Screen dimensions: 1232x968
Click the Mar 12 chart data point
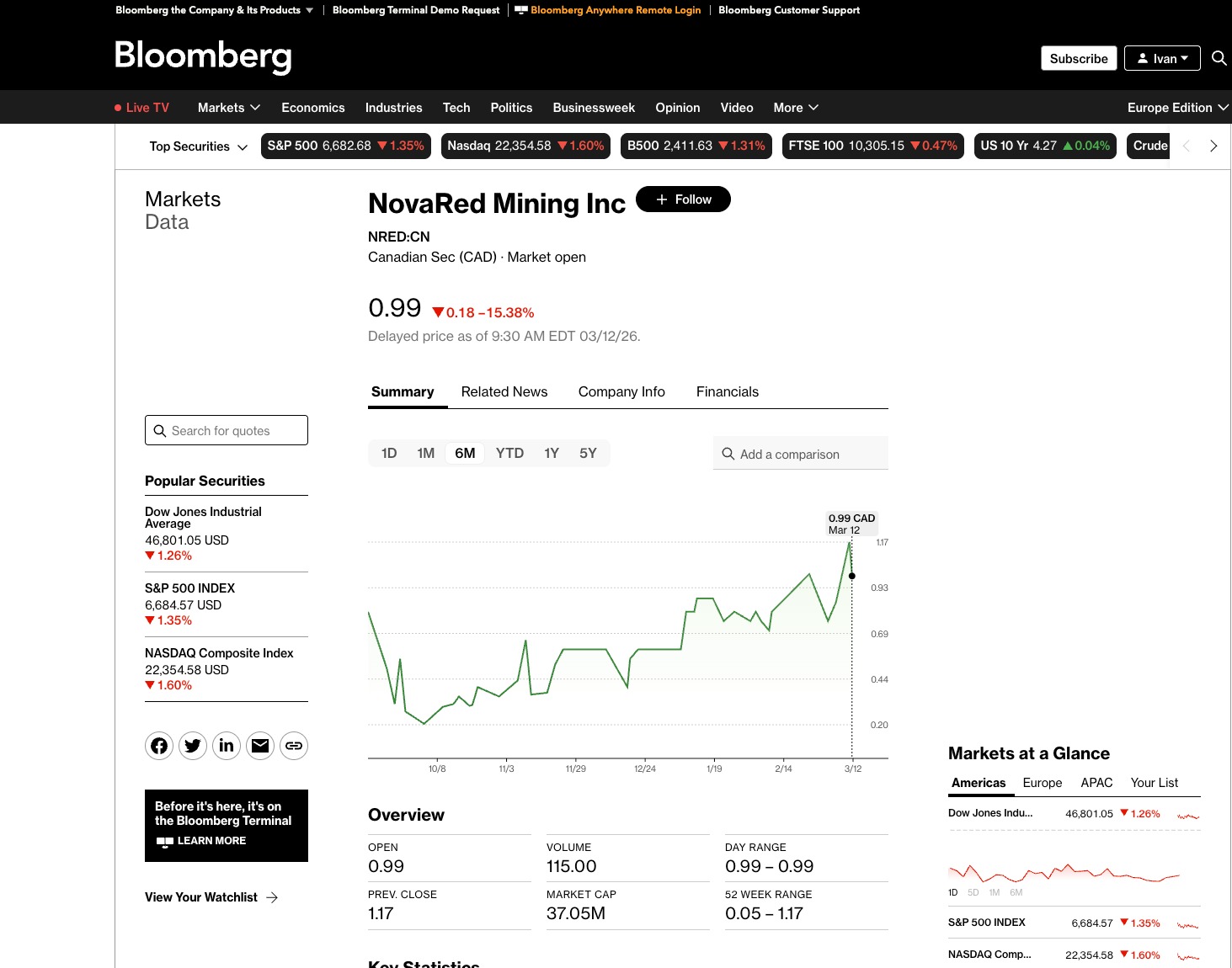(852, 576)
